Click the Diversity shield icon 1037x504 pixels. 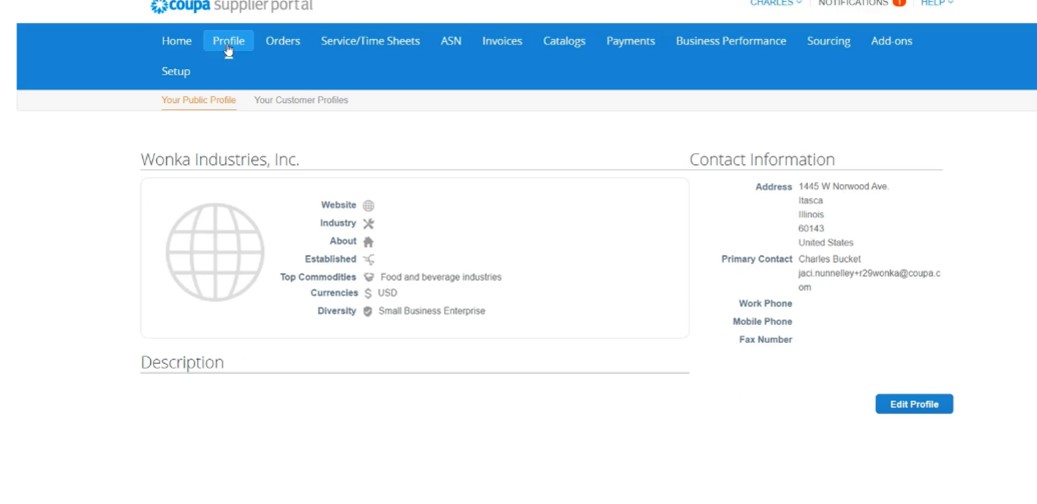point(368,312)
